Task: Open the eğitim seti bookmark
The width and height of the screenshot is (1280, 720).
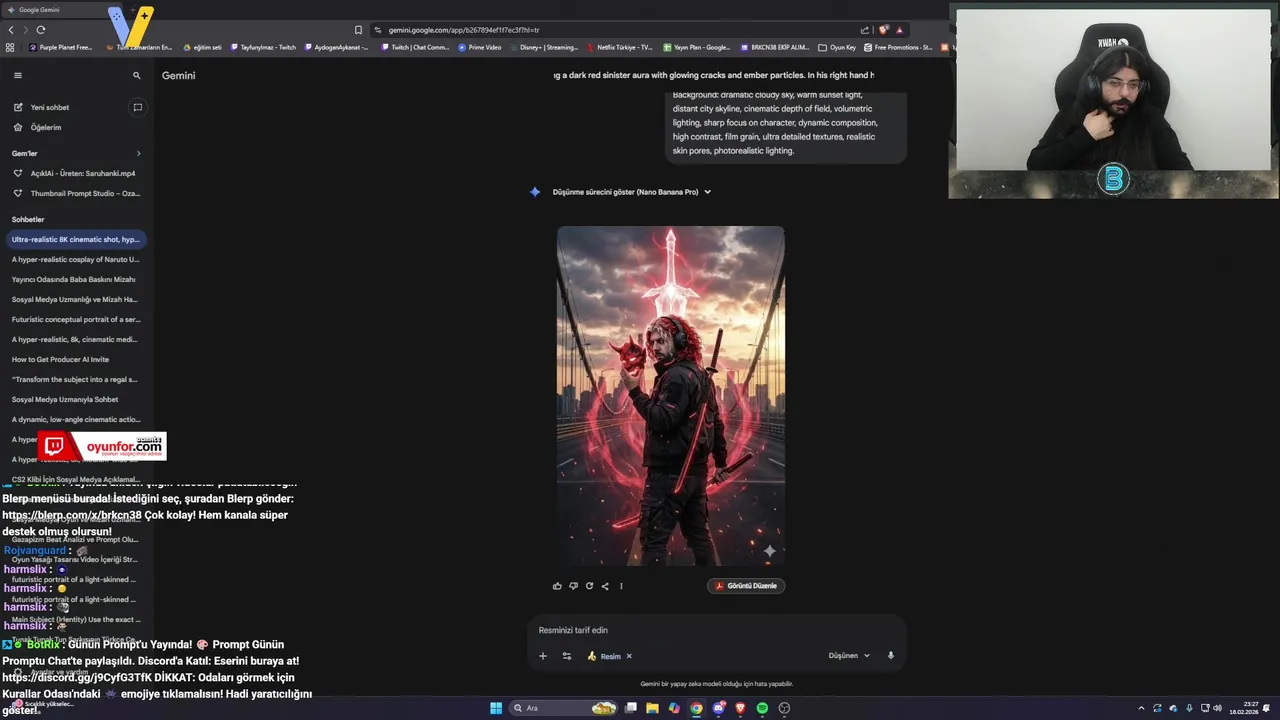Action: coord(202,47)
